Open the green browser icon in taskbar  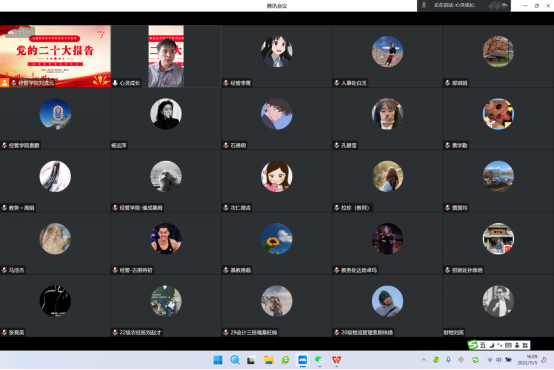pos(286,360)
